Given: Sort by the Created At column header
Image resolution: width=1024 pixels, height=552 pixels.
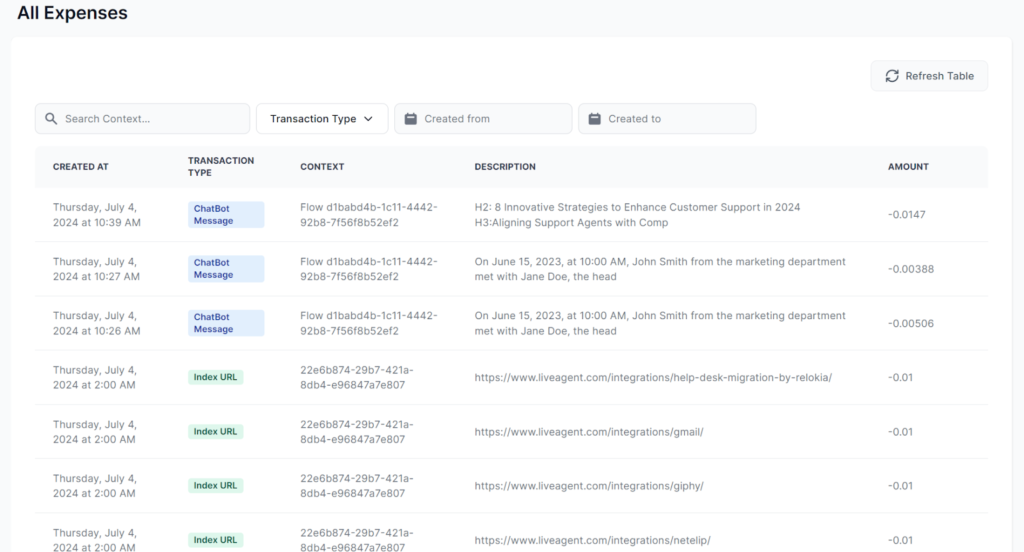Looking at the screenshot, I should click(81, 167).
